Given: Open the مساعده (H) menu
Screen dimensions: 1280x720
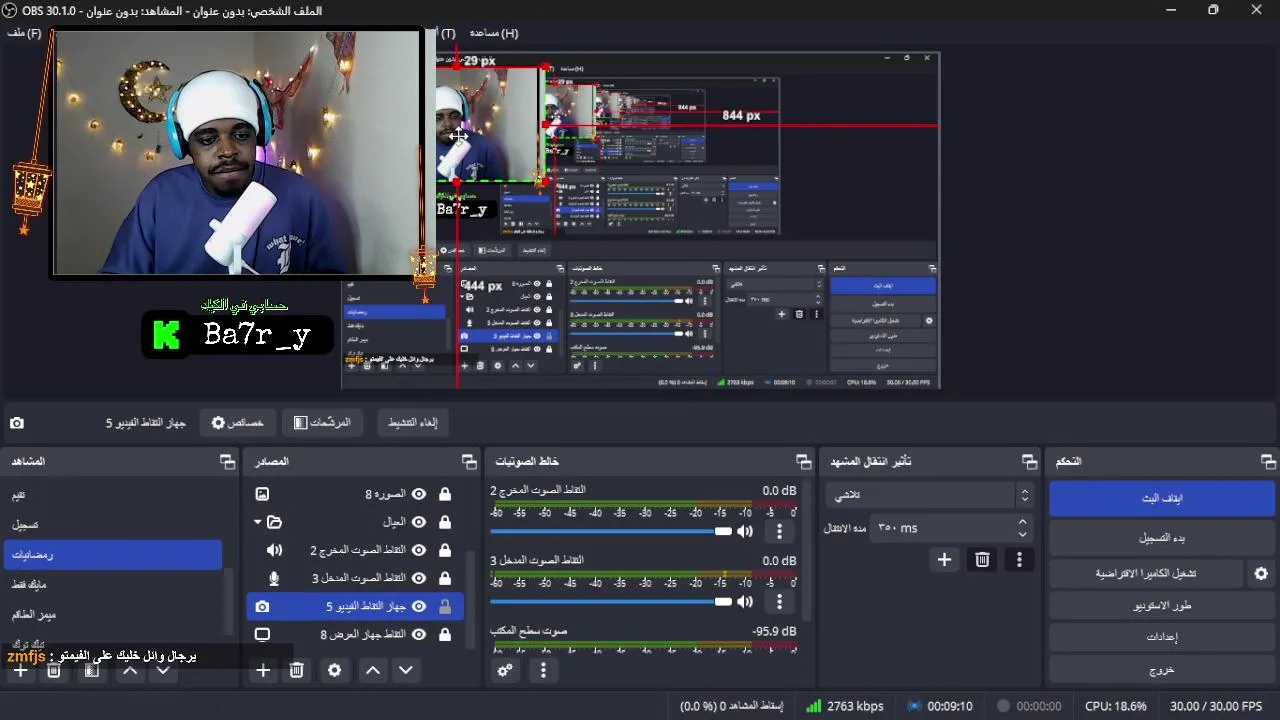Looking at the screenshot, I should [494, 33].
